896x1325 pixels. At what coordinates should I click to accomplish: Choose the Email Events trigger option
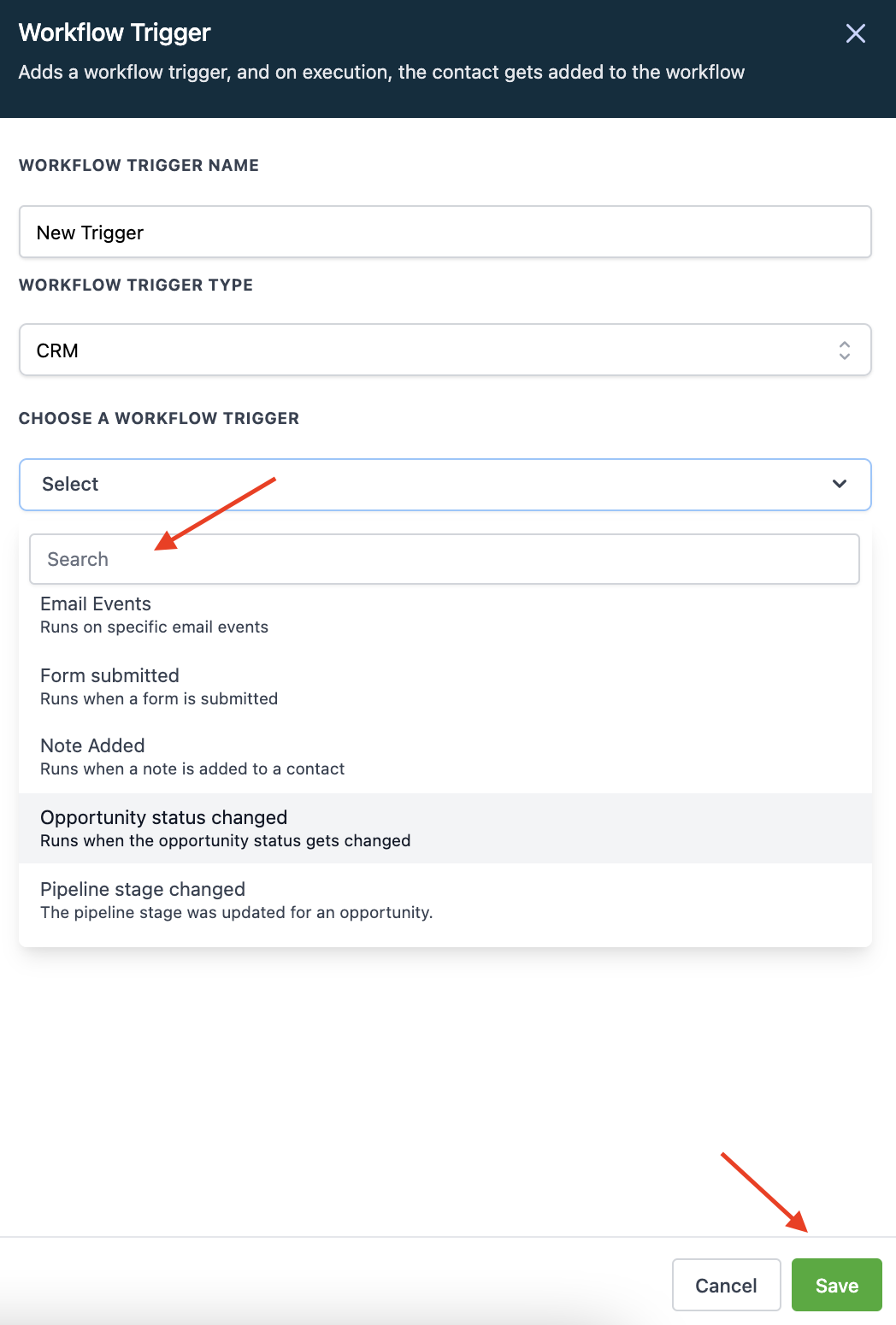pos(445,615)
